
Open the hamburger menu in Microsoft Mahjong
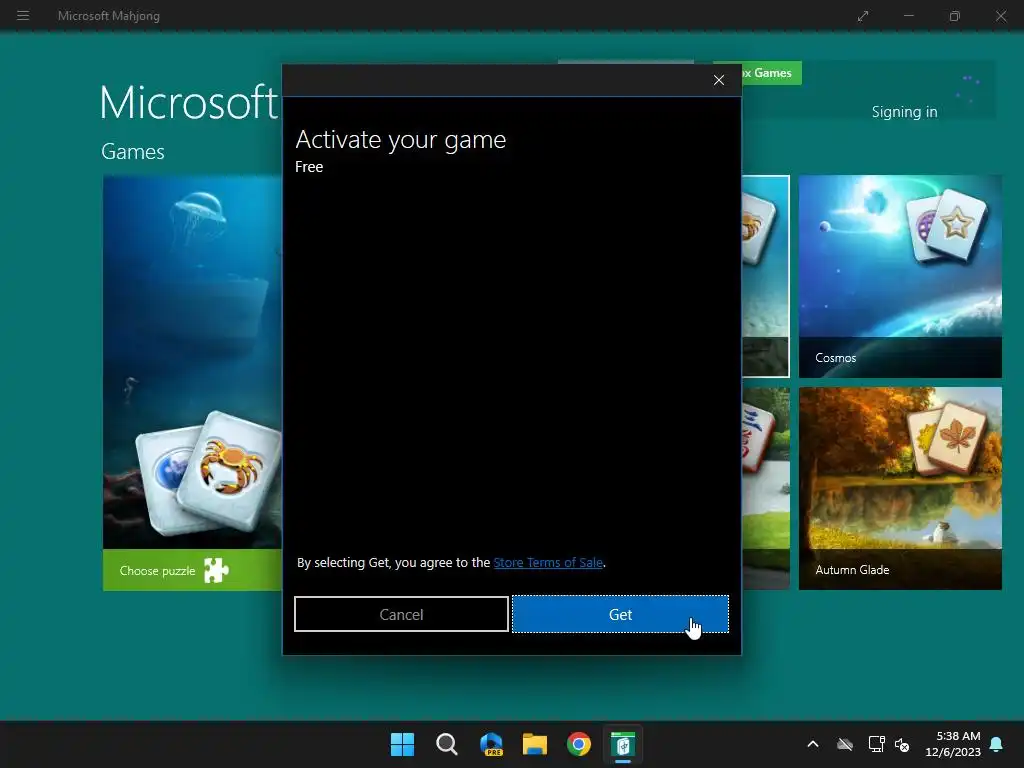[23, 16]
